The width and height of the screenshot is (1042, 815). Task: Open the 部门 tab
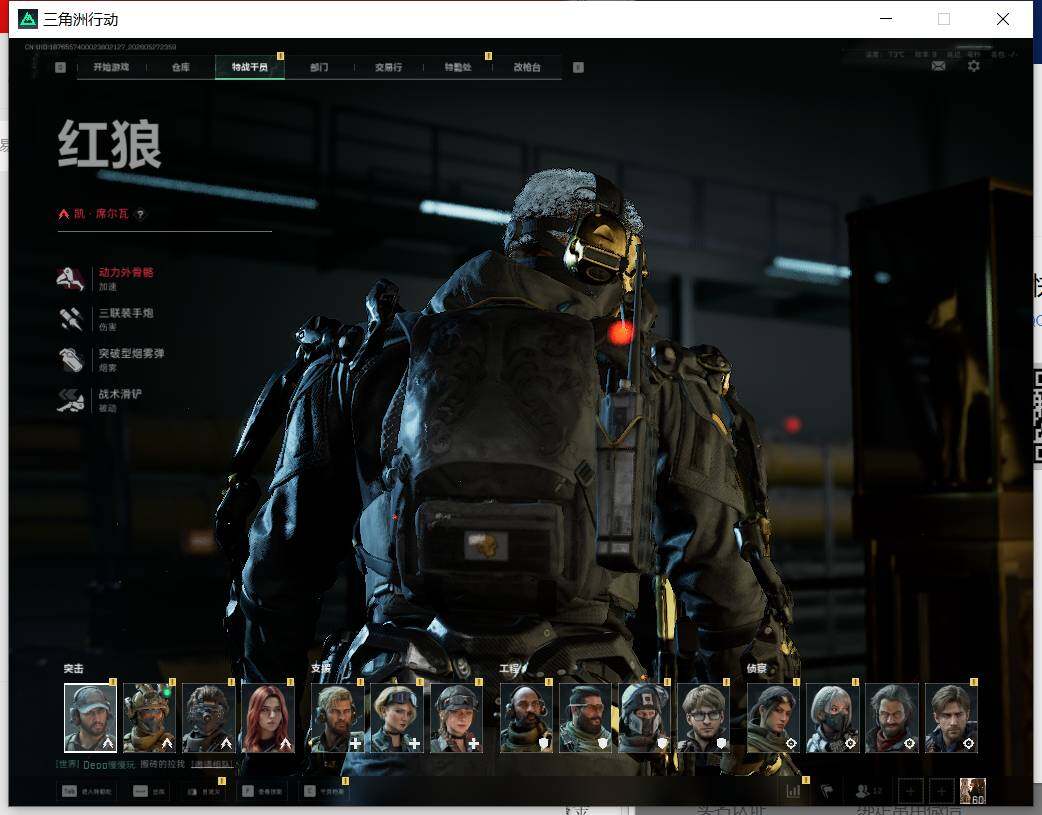click(x=319, y=67)
